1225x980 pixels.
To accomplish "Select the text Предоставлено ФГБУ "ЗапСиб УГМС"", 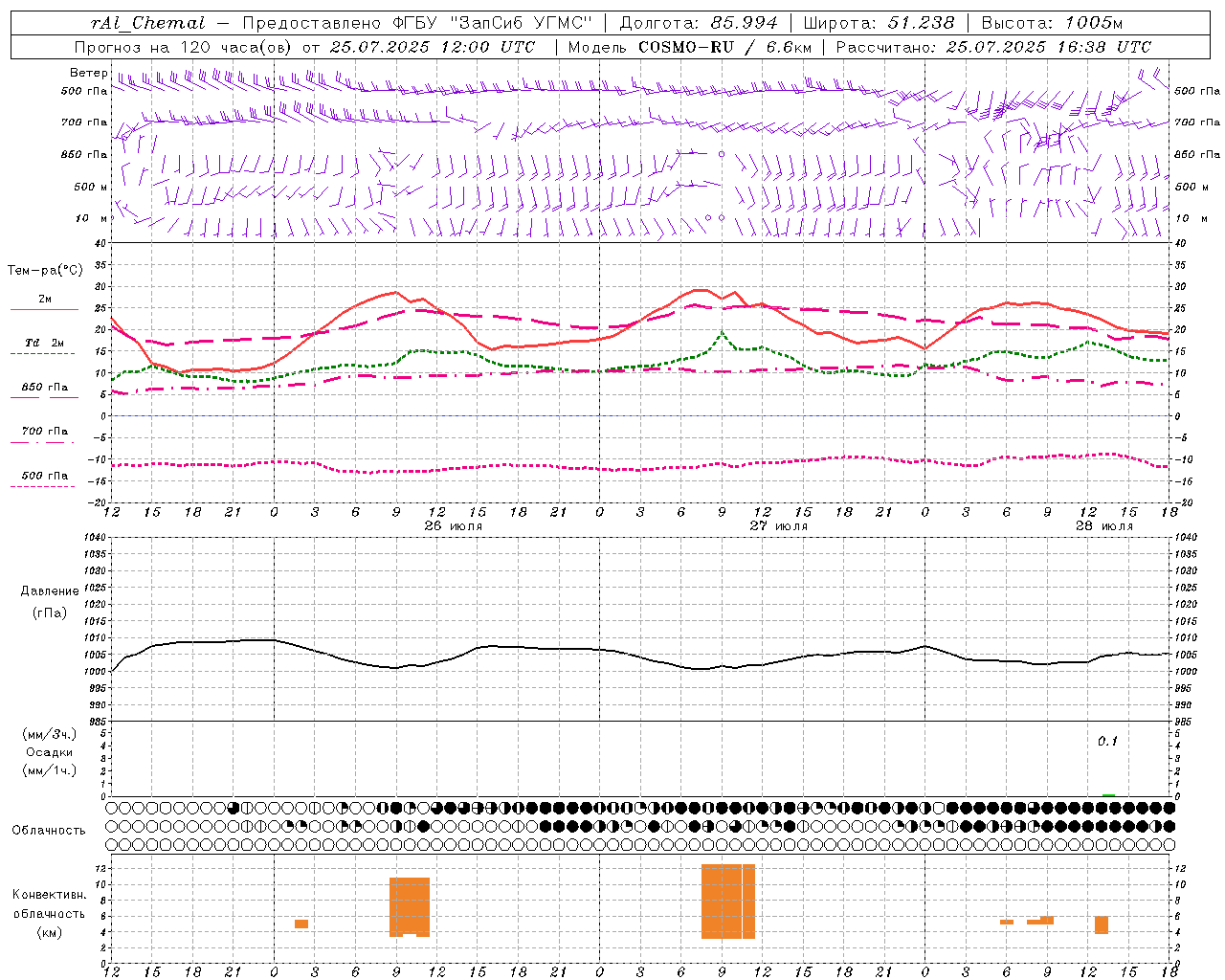I will coord(417,23).
